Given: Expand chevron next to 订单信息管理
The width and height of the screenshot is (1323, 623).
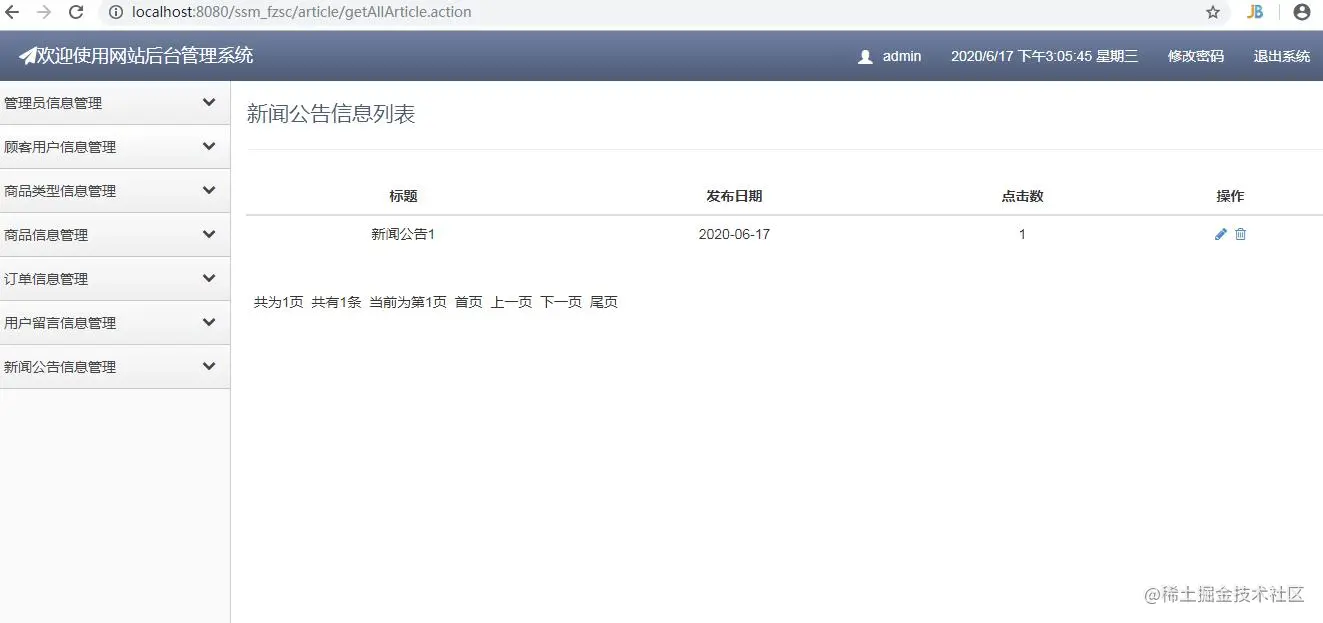Looking at the screenshot, I should point(209,278).
